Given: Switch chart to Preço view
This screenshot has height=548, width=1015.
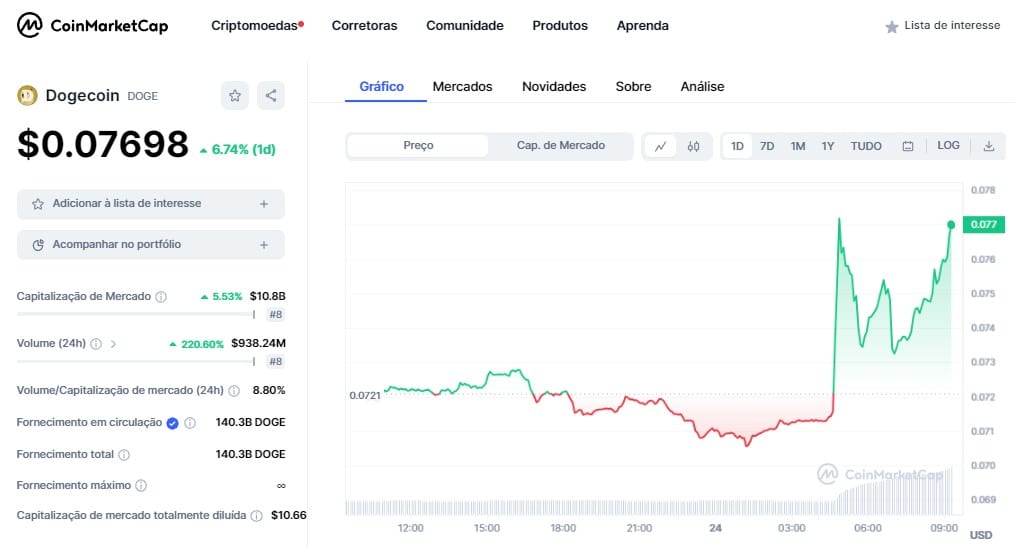Looking at the screenshot, I should (x=418, y=146).
